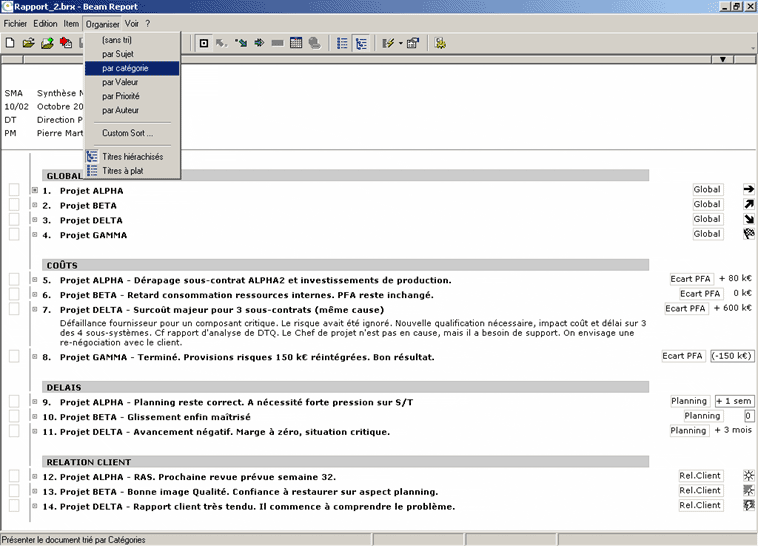Click the (-150 k€) value field
Image resolution: width=758 pixels, height=546 pixels.
click(x=732, y=356)
